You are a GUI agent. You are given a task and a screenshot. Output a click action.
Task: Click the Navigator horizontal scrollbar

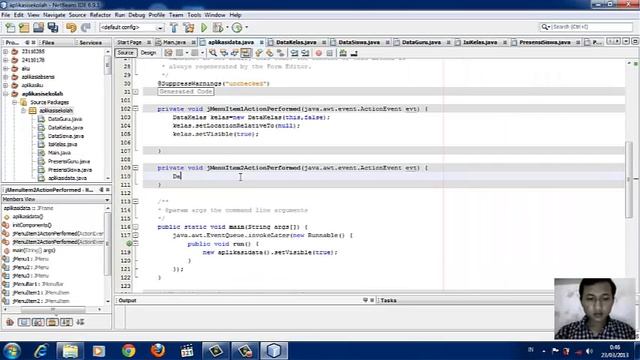[x=53, y=310]
